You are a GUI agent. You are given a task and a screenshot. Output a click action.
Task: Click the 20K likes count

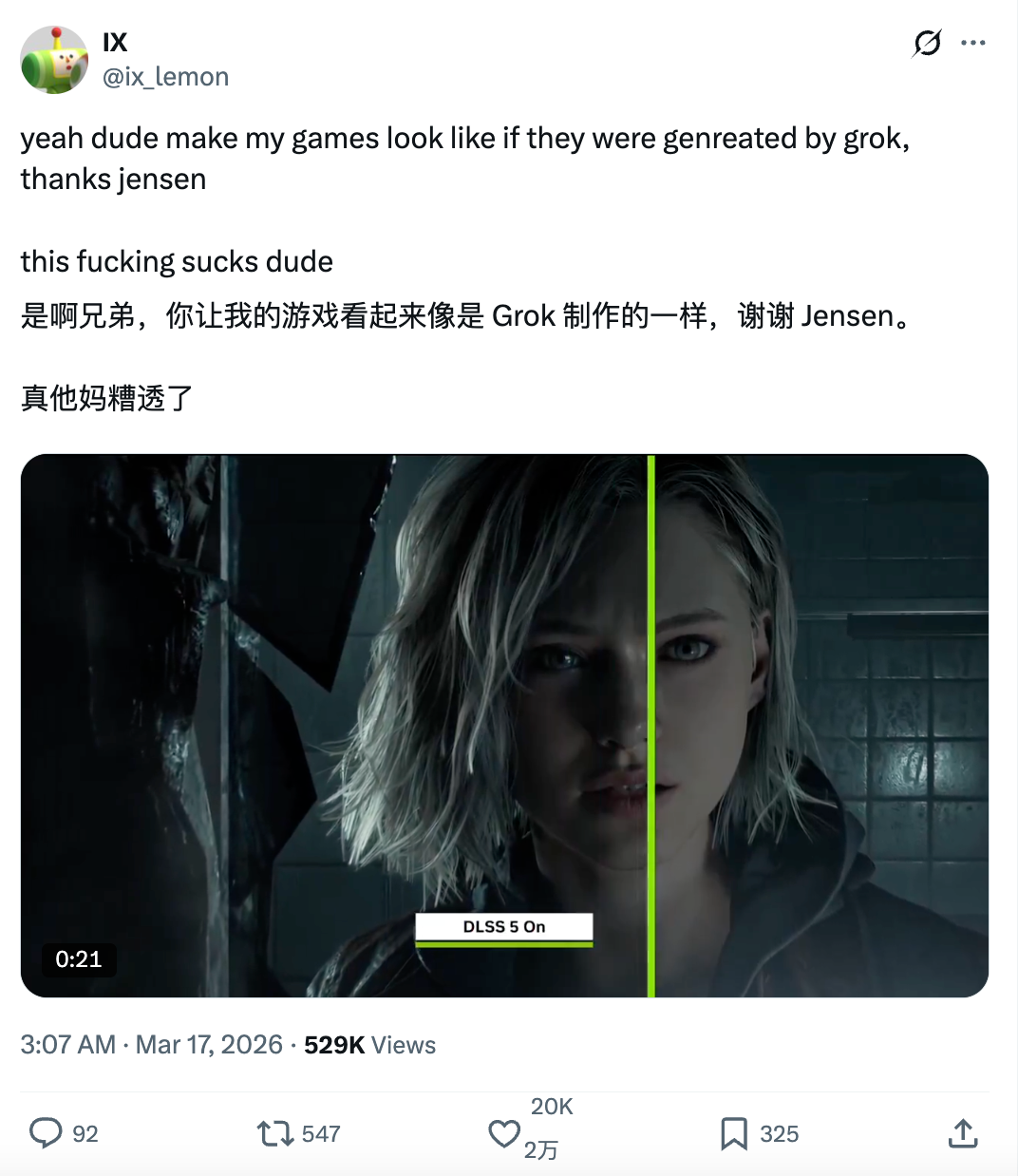click(x=552, y=1107)
